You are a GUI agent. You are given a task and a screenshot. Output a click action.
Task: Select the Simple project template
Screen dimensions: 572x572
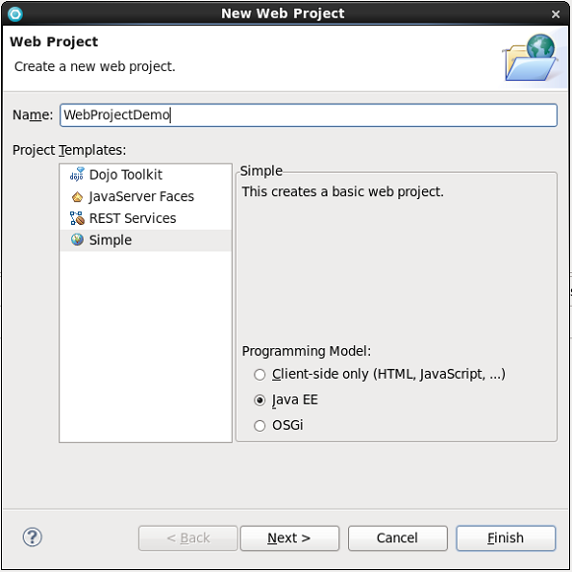146,240
